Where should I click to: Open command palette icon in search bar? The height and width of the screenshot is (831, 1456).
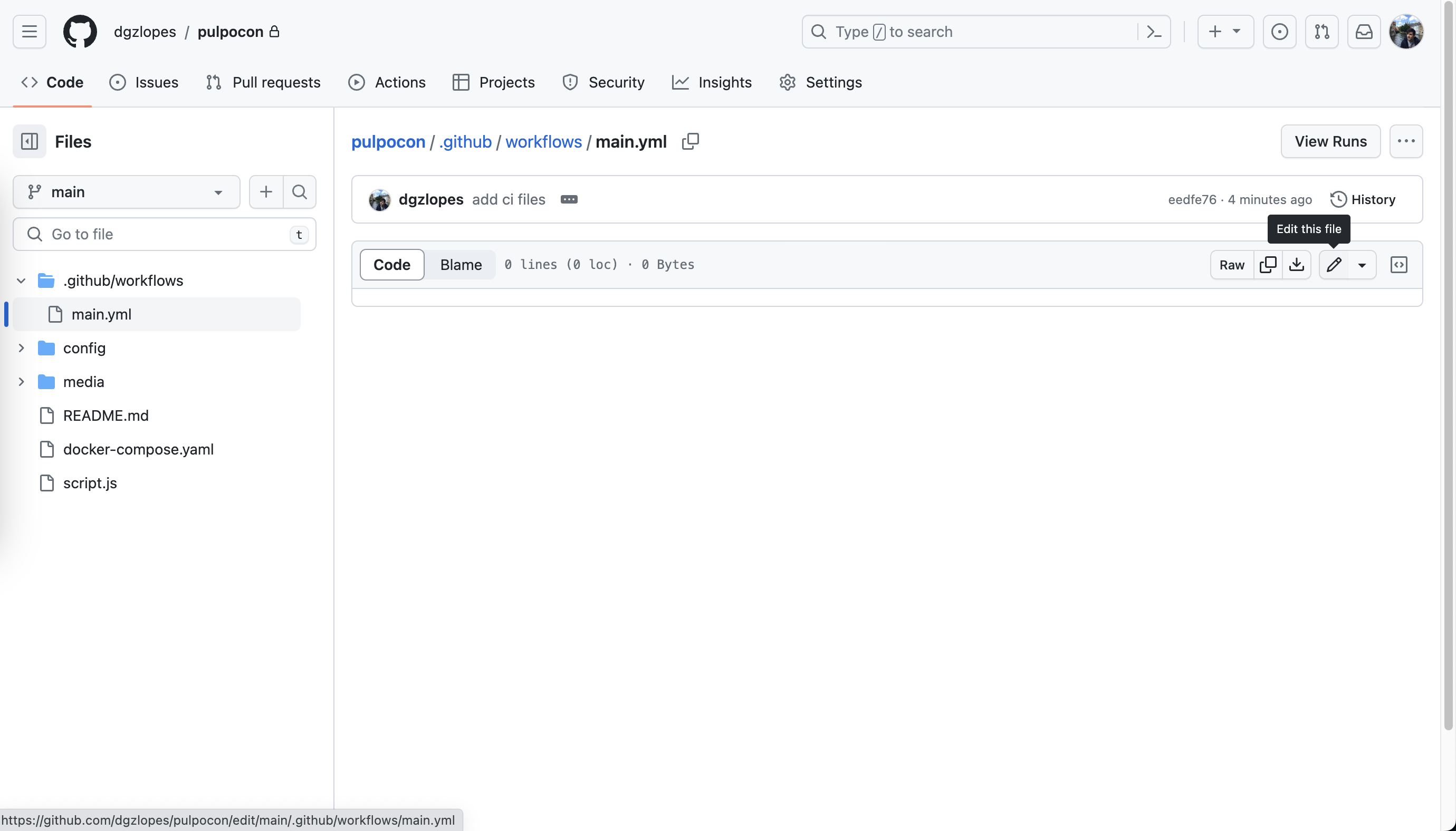coord(1153,32)
